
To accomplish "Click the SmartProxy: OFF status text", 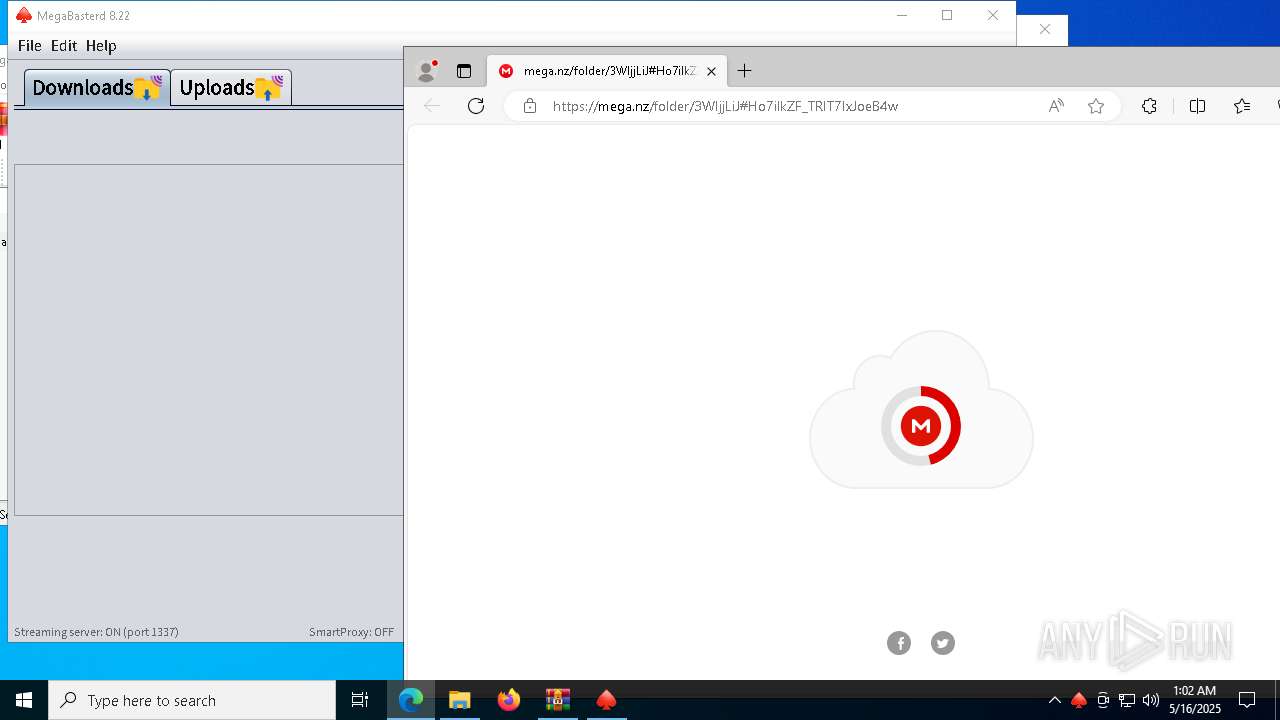I will [351, 632].
